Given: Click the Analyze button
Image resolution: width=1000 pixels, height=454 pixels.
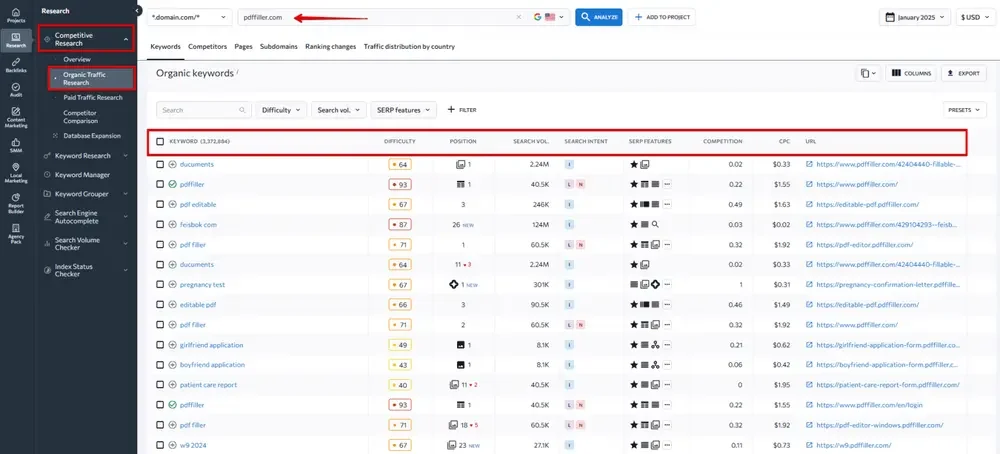Looking at the screenshot, I should point(598,17).
